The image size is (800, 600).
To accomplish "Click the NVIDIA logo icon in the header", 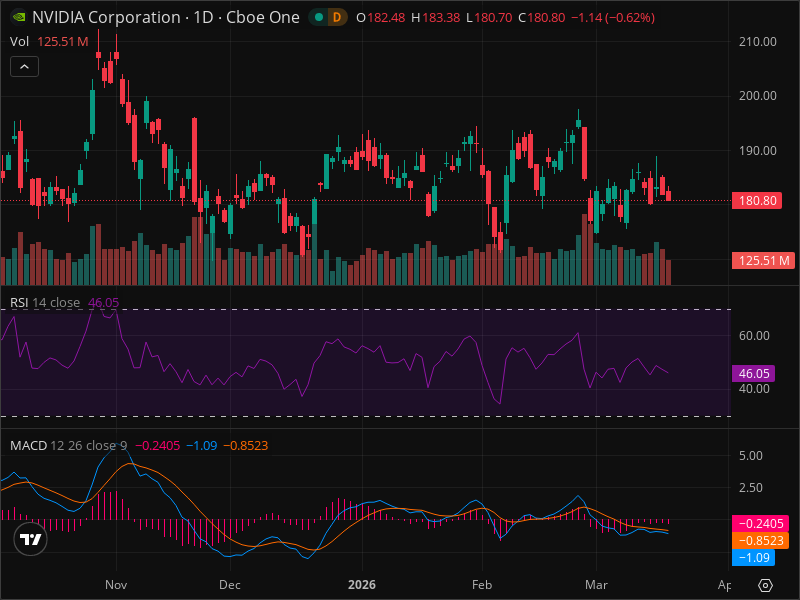I will tap(19, 17).
